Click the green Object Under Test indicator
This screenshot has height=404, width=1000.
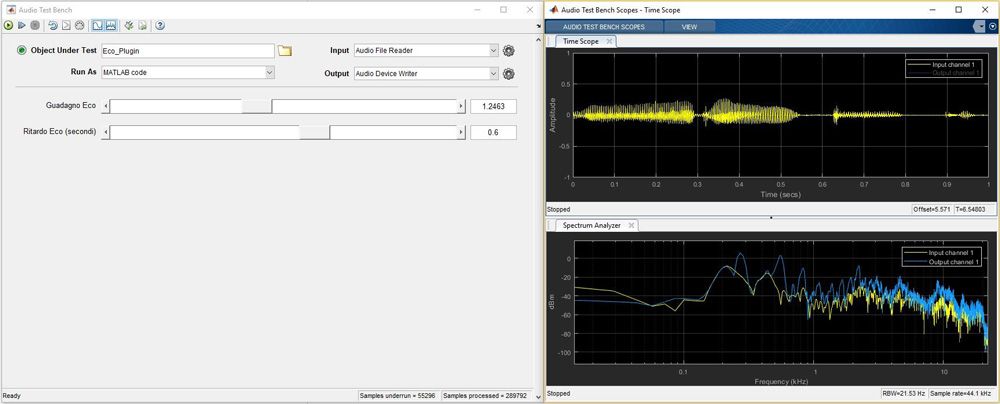pyautogui.click(x=21, y=51)
